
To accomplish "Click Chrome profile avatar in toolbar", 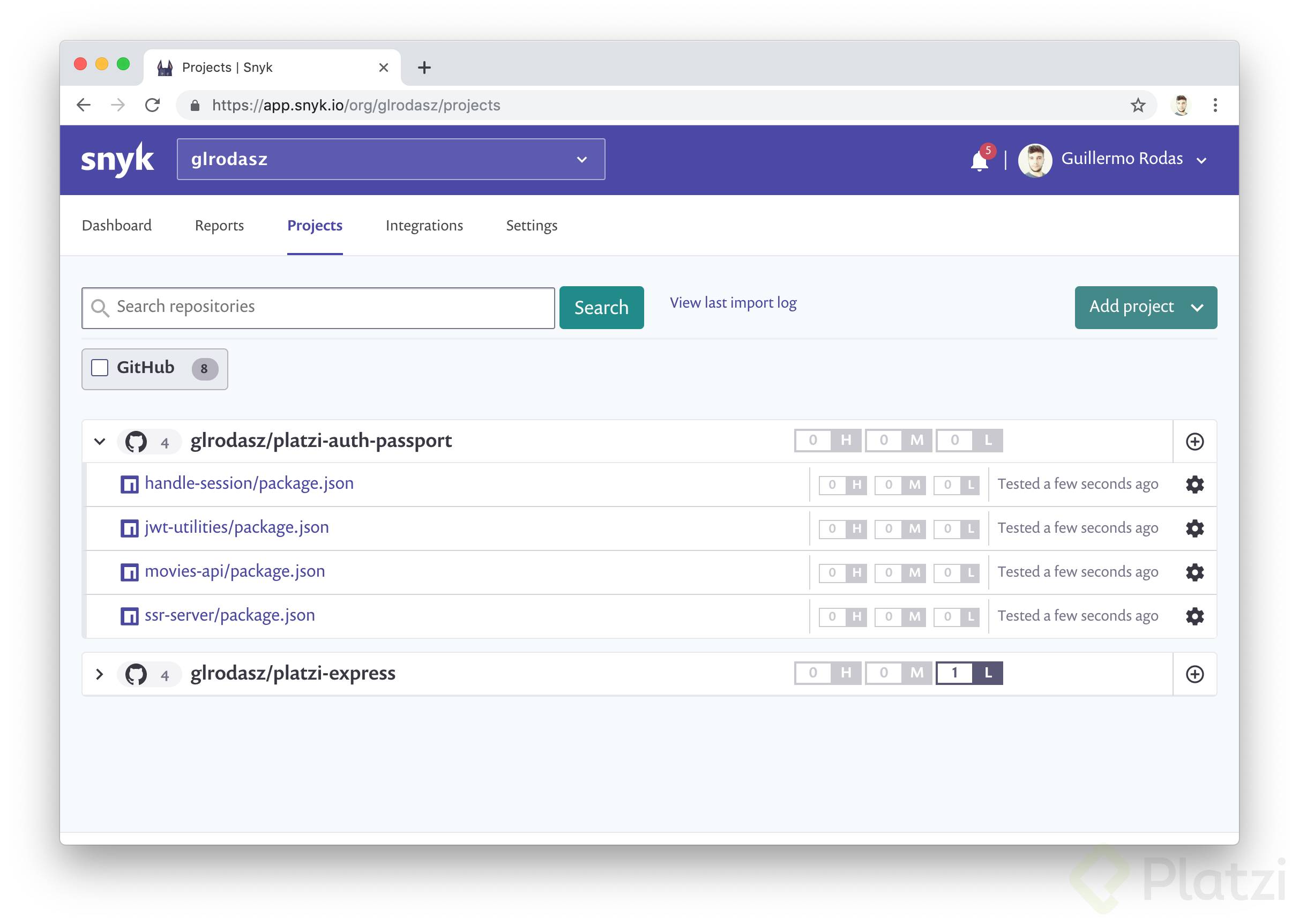I will pos(1181,105).
